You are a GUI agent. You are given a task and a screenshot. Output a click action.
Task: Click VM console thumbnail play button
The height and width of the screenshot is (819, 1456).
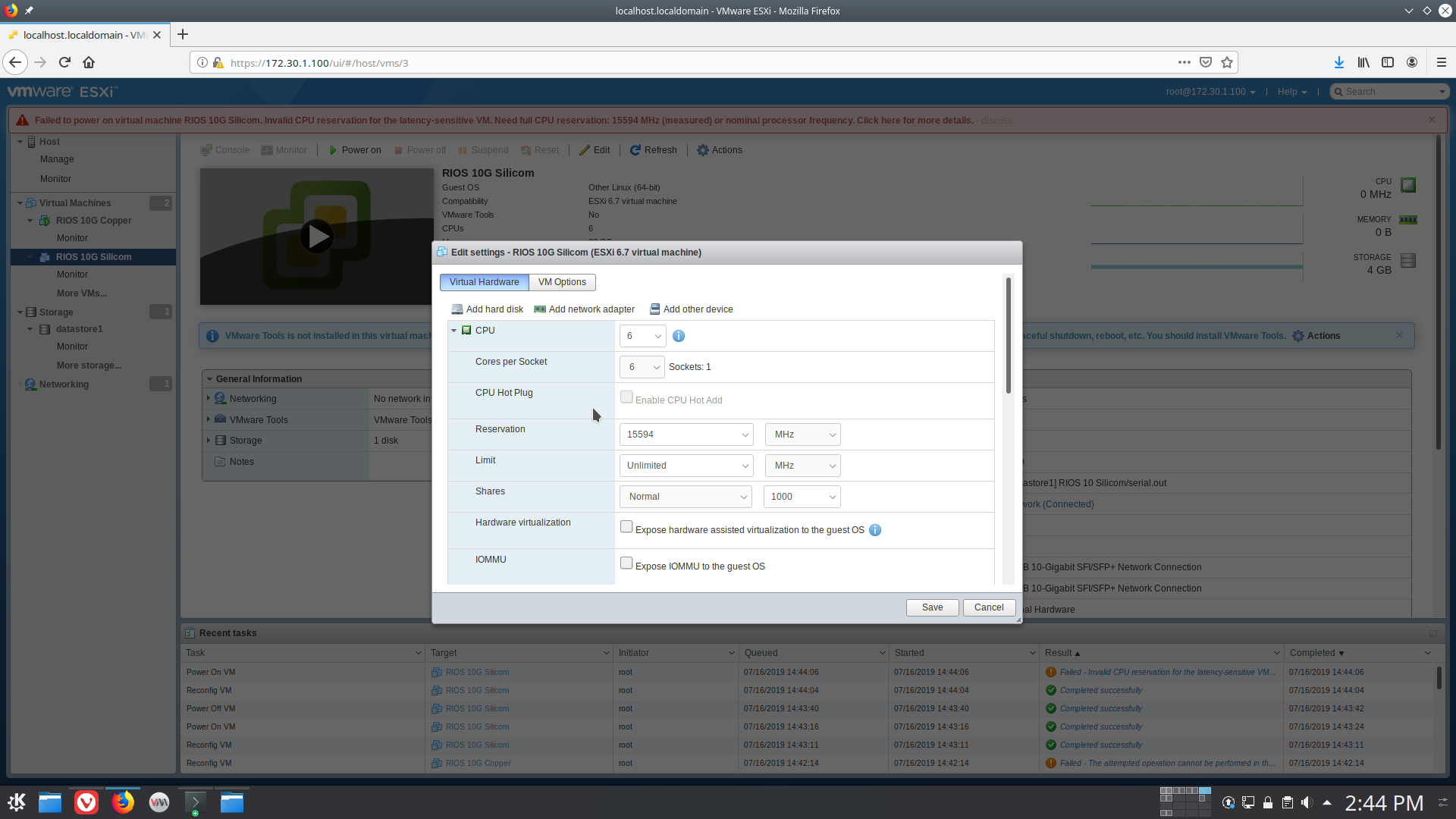pyautogui.click(x=316, y=237)
